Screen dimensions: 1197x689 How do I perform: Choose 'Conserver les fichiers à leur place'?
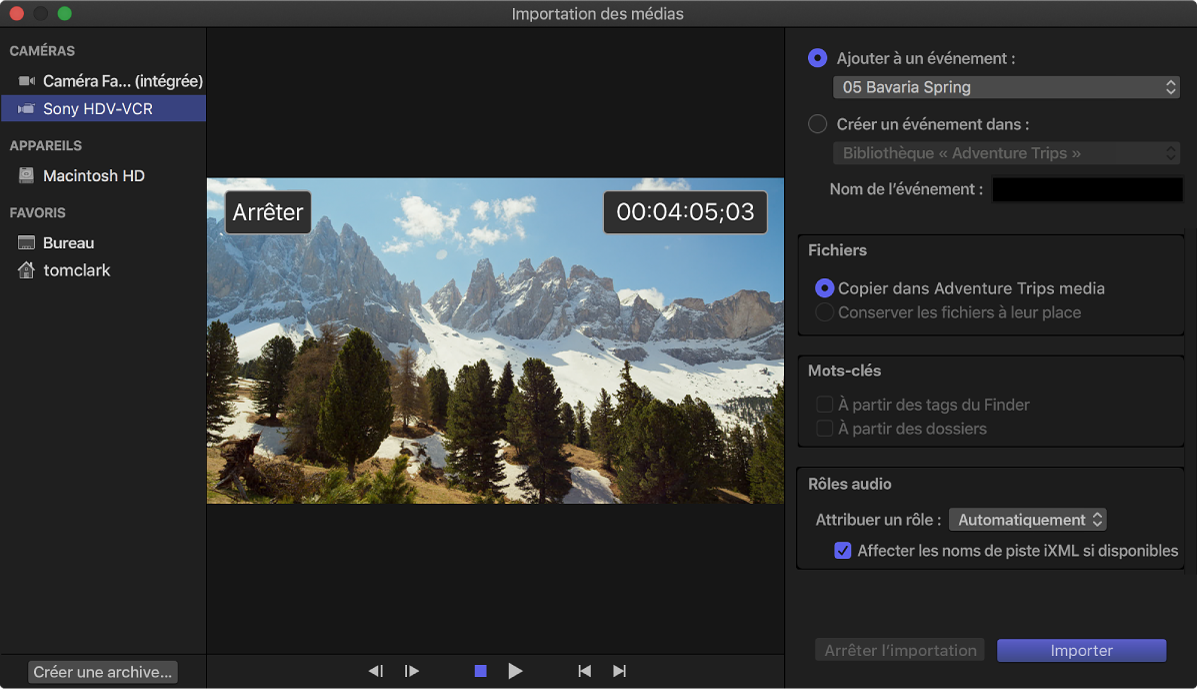[823, 312]
